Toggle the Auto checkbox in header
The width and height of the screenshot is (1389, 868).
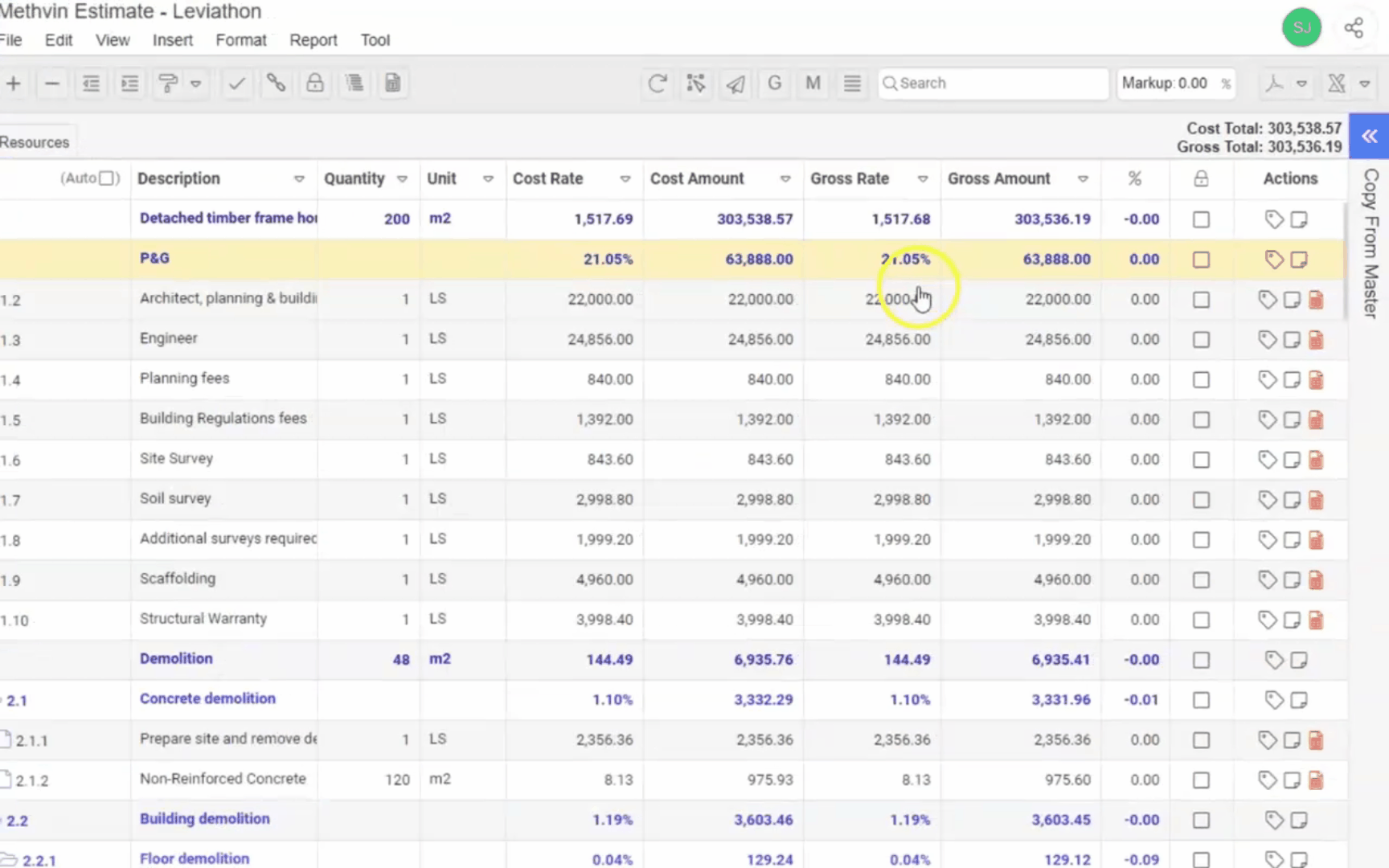tap(108, 178)
